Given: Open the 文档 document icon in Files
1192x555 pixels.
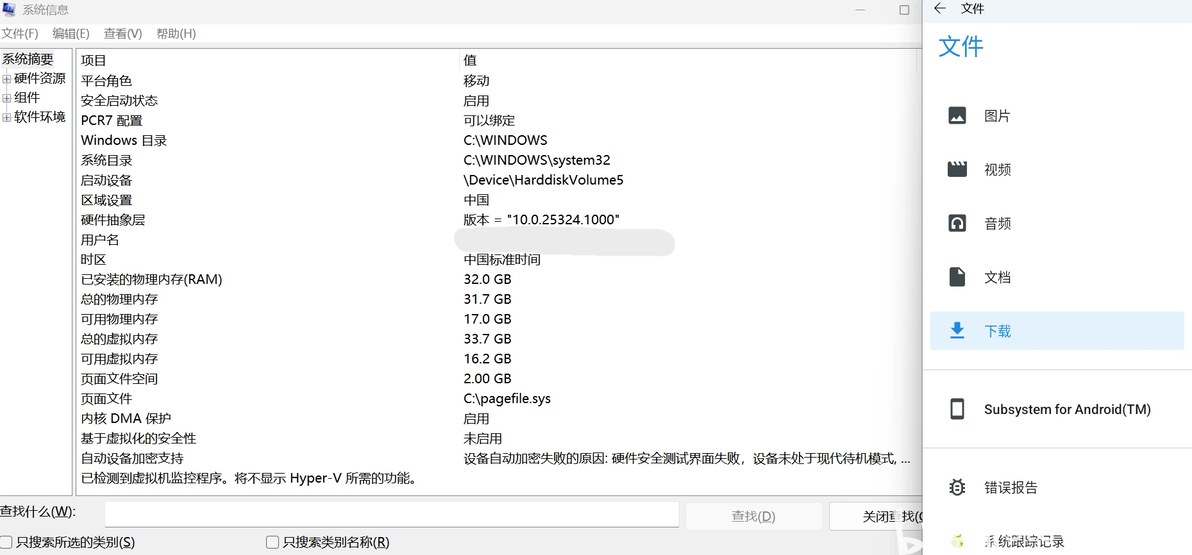Looking at the screenshot, I should tap(957, 277).
